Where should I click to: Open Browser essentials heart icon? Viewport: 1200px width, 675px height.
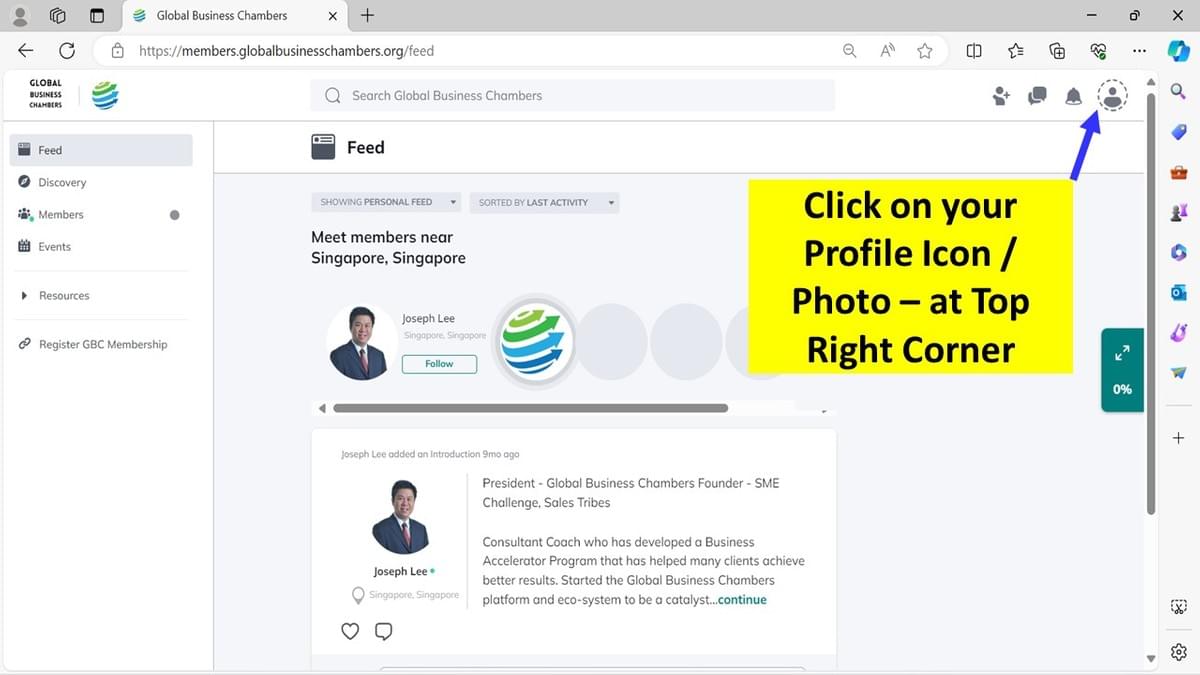[x=1098, y=50]
